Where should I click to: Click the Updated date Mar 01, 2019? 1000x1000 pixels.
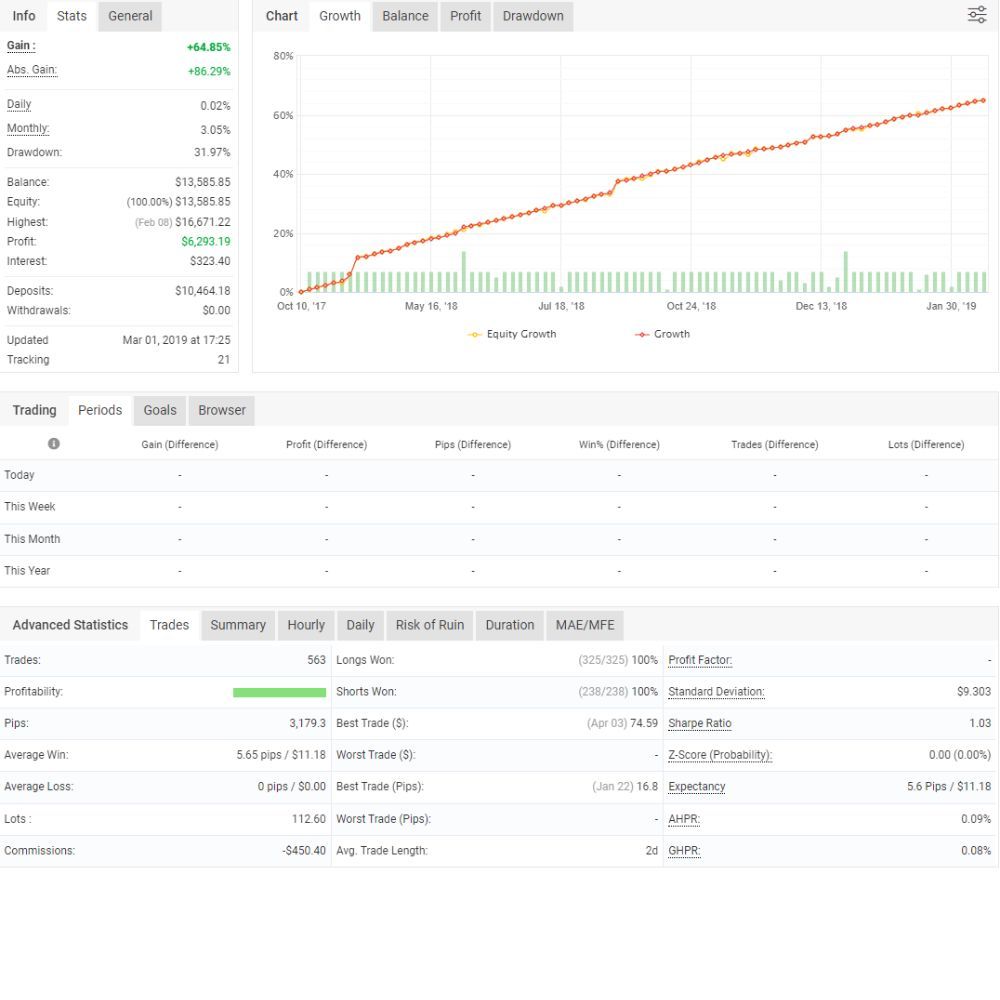[x=155, y=341]
